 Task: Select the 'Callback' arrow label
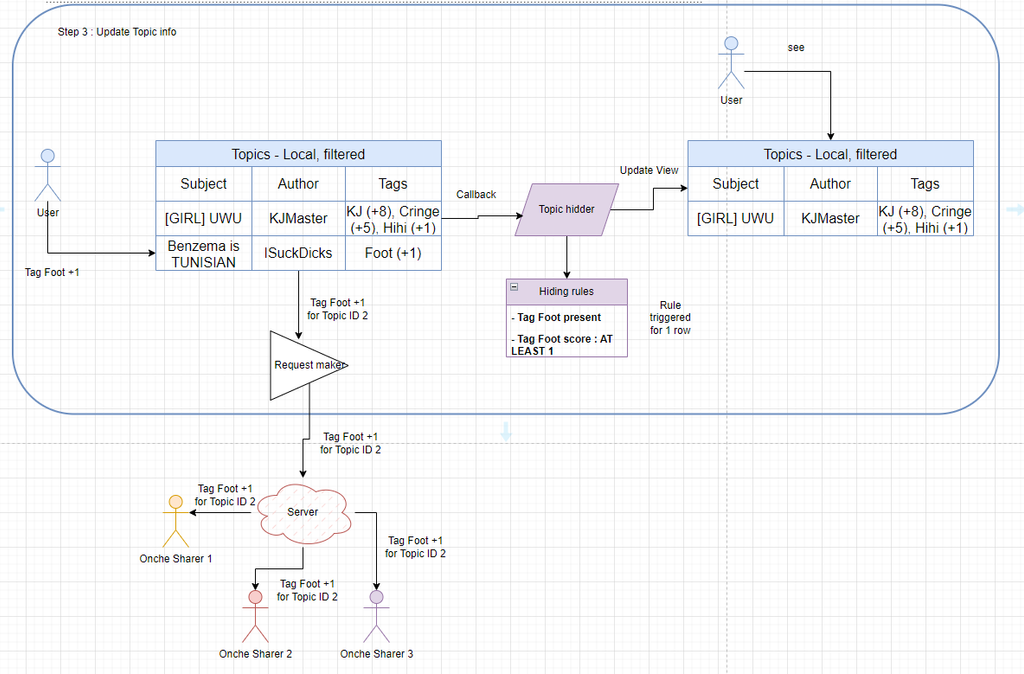tap(476, 194)
